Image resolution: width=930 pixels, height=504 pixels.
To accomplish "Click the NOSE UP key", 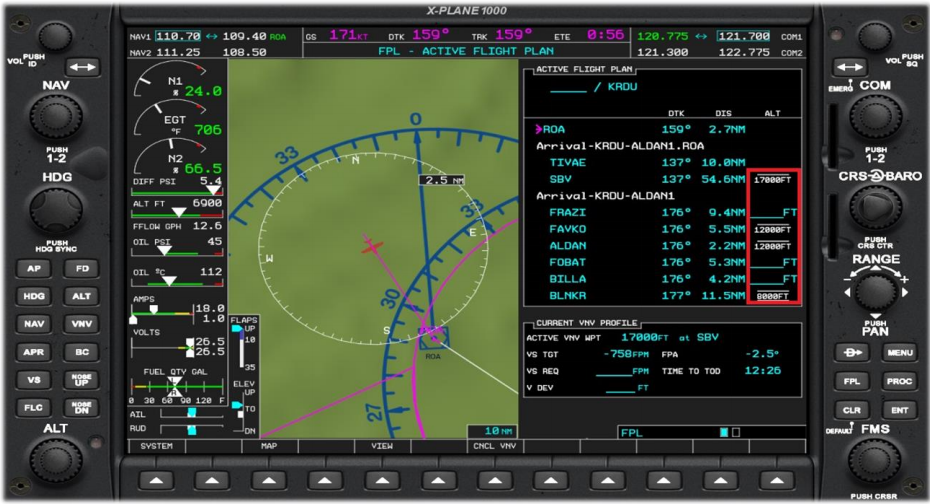I will tap(82, 379).
